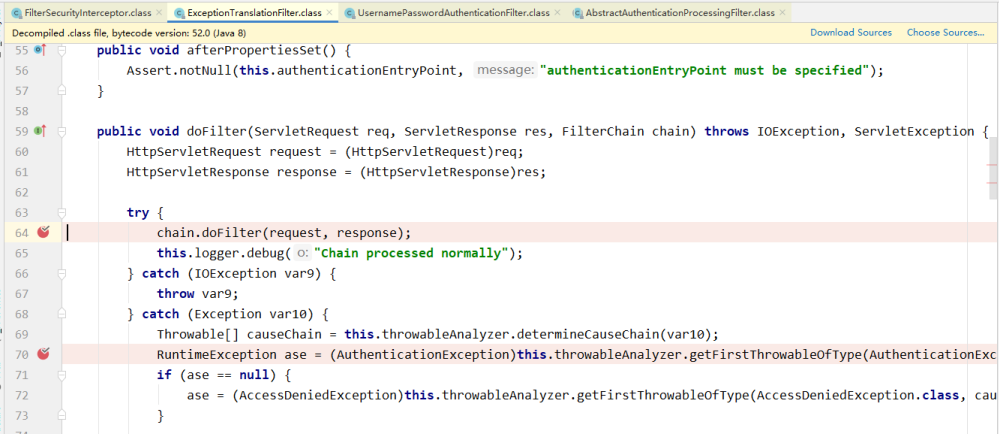Viewport: 999px width, 434px height.
Task: Click the string "authenticationEntryPoint must be specified"
Action: (705, 71)
